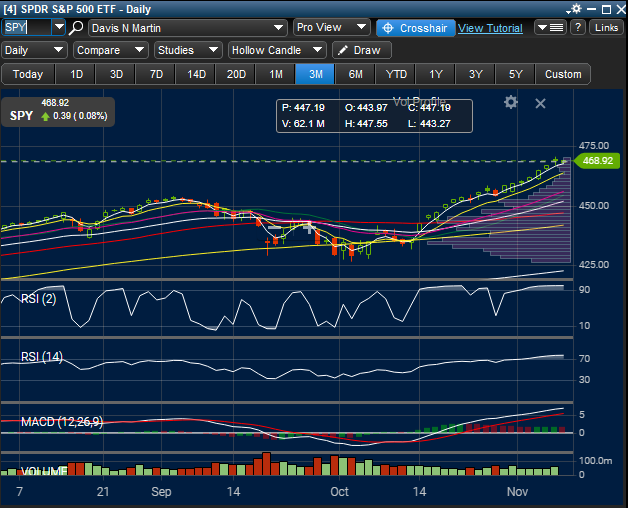Select the 3Y time range tab
The height and width of the screenshot is (508, 628).
tap(475, 74)
